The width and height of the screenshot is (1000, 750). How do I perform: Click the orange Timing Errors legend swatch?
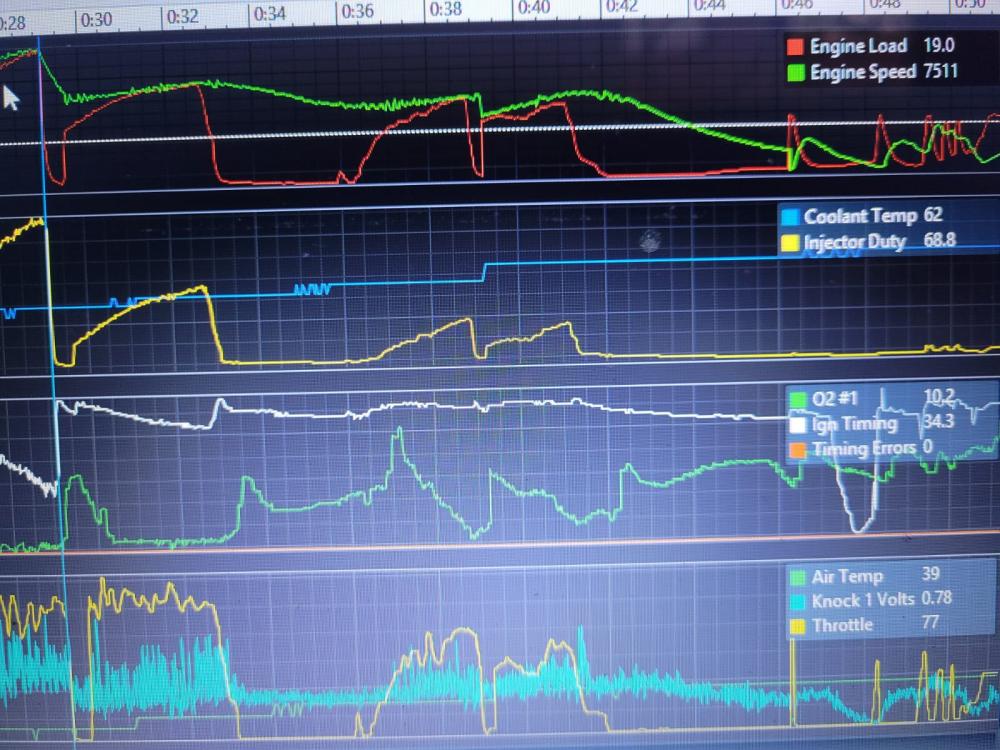[797, 449]
